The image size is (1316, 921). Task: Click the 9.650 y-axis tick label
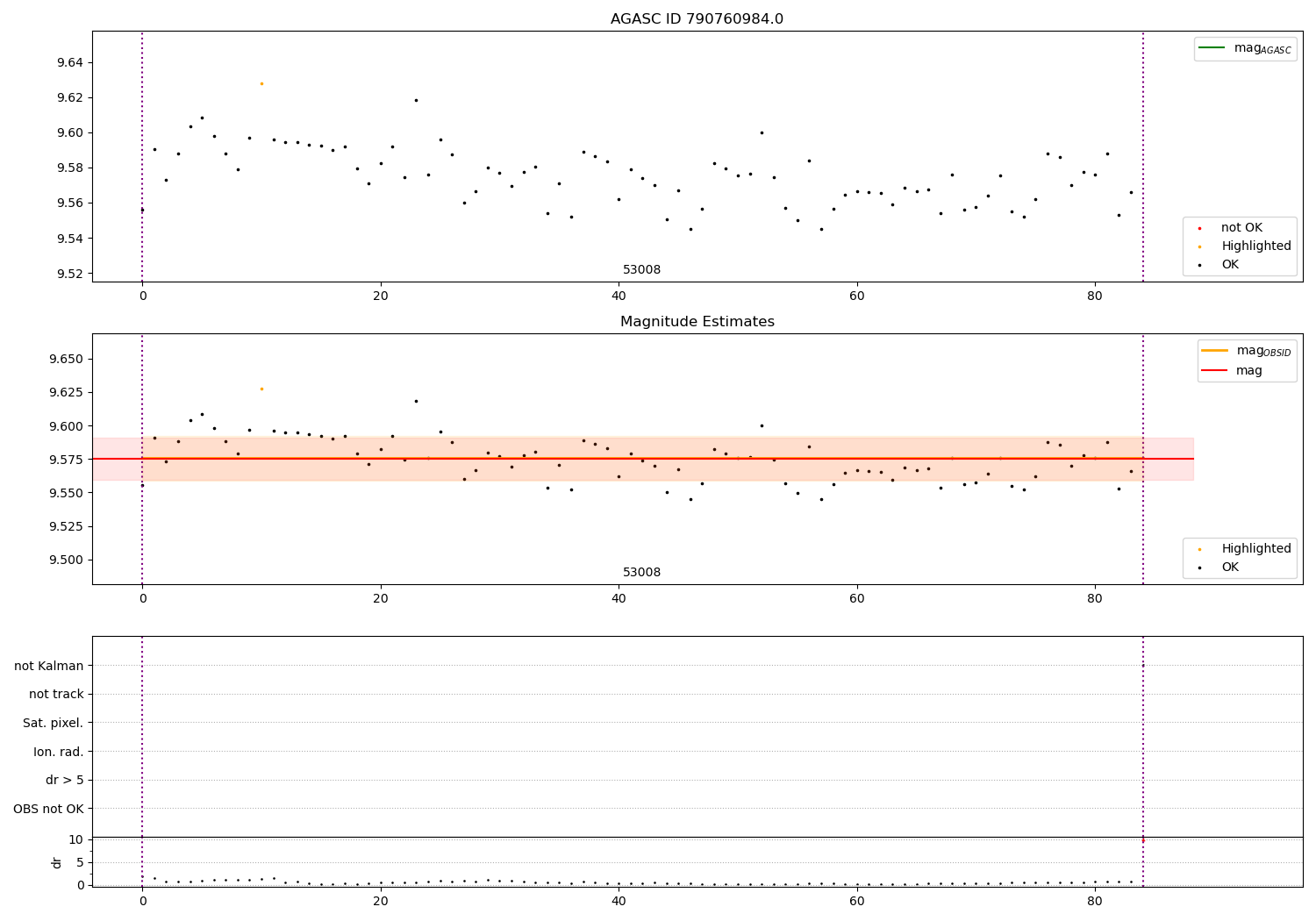coord(67,359)
